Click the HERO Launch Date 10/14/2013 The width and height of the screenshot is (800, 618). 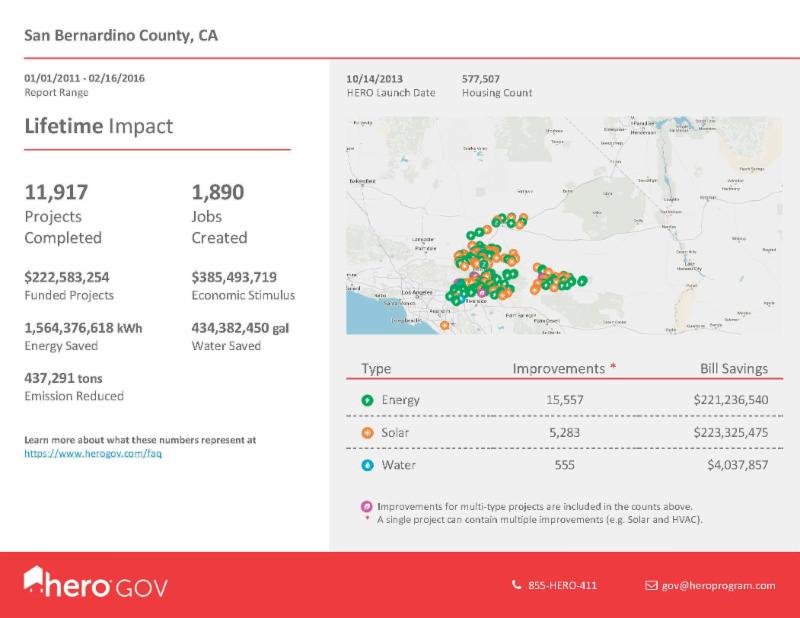(x=374, y=79)
